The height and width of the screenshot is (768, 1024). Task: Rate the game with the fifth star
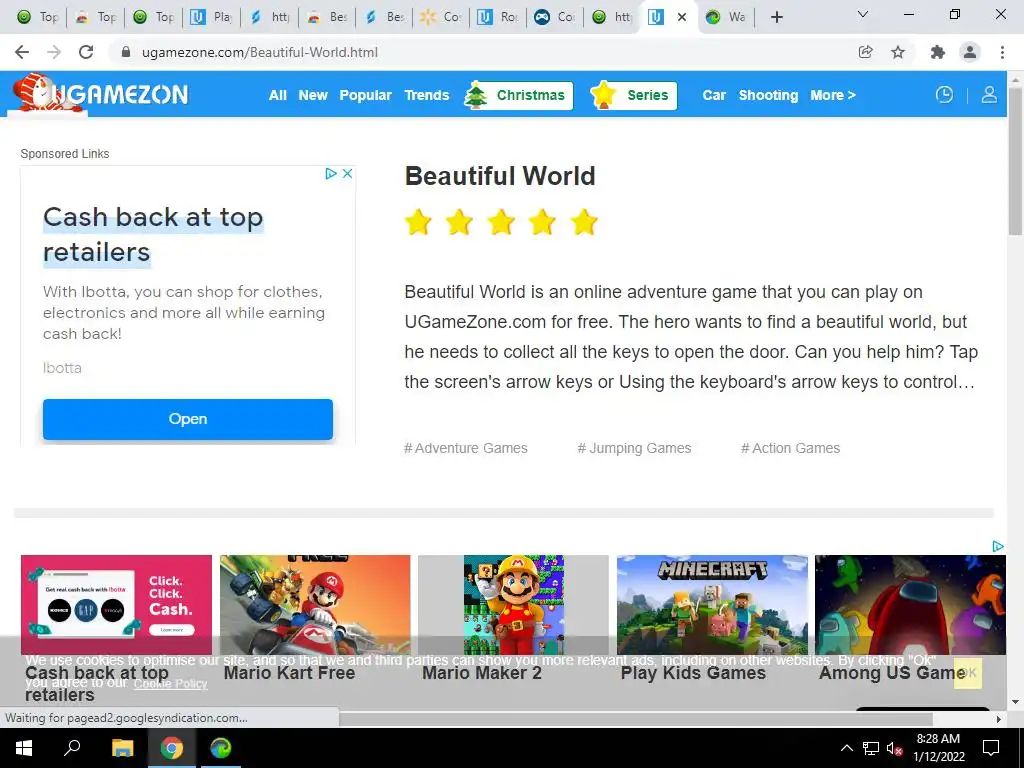584,222
